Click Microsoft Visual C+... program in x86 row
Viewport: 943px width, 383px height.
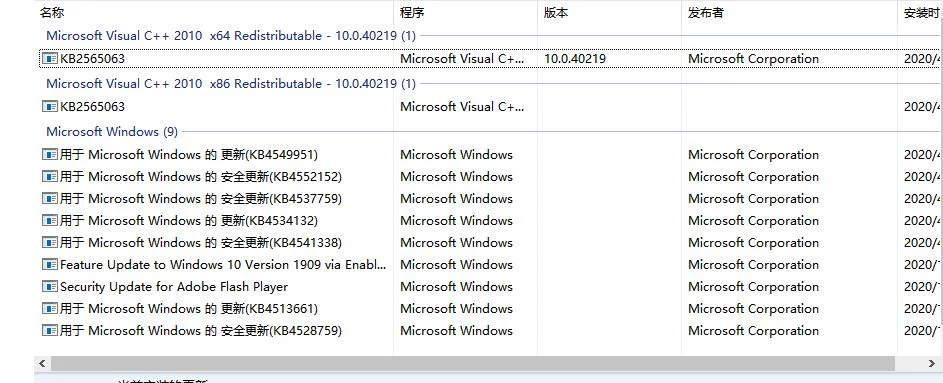pos(462,106)
